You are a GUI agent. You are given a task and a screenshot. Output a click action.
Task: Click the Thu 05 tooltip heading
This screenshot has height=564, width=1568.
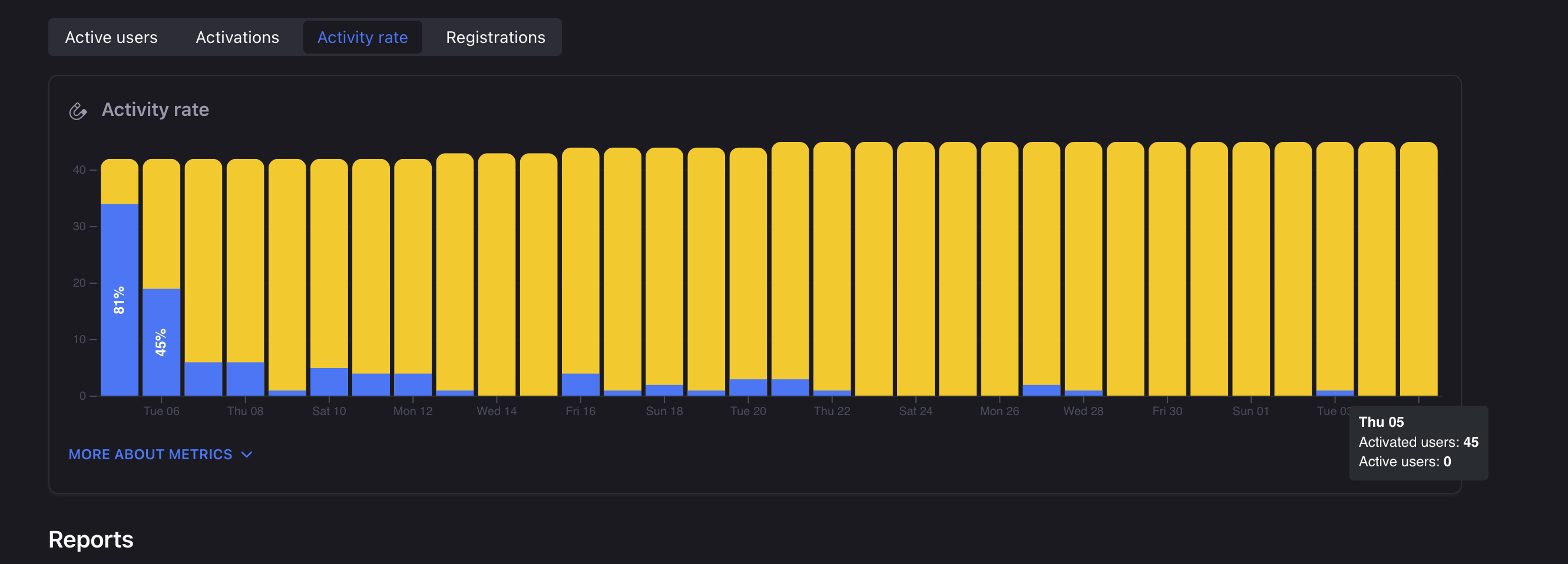[x=1381, y=422]
